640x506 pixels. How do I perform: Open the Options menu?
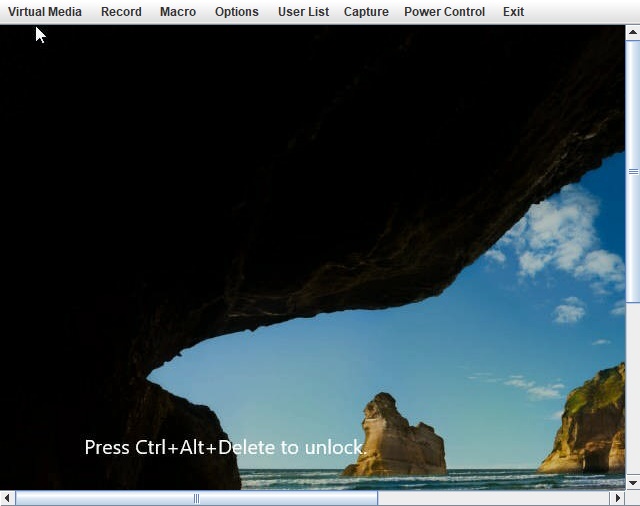tap(237, 12)
